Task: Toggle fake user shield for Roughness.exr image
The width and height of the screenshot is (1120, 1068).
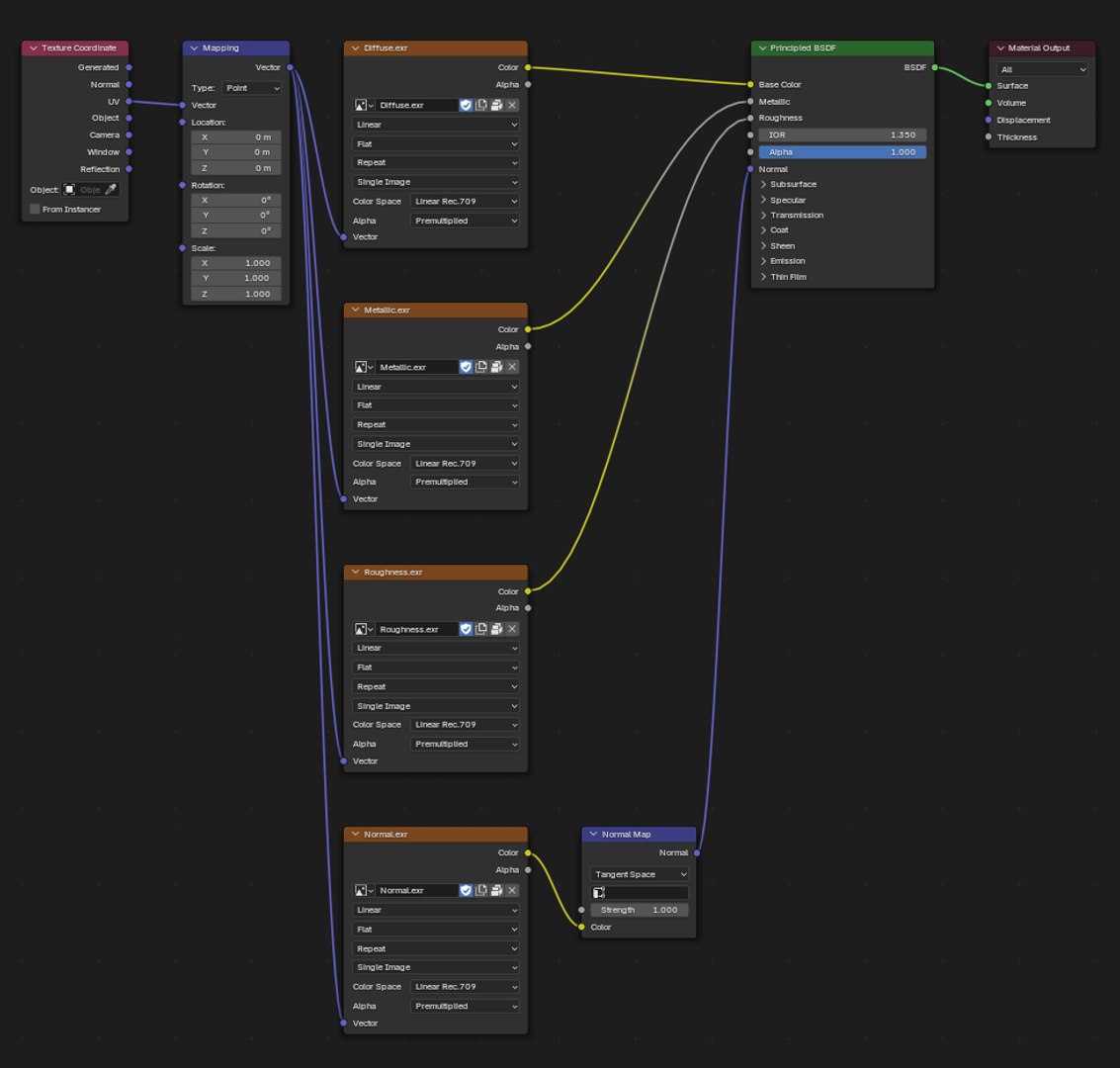Action: point(466,629)
